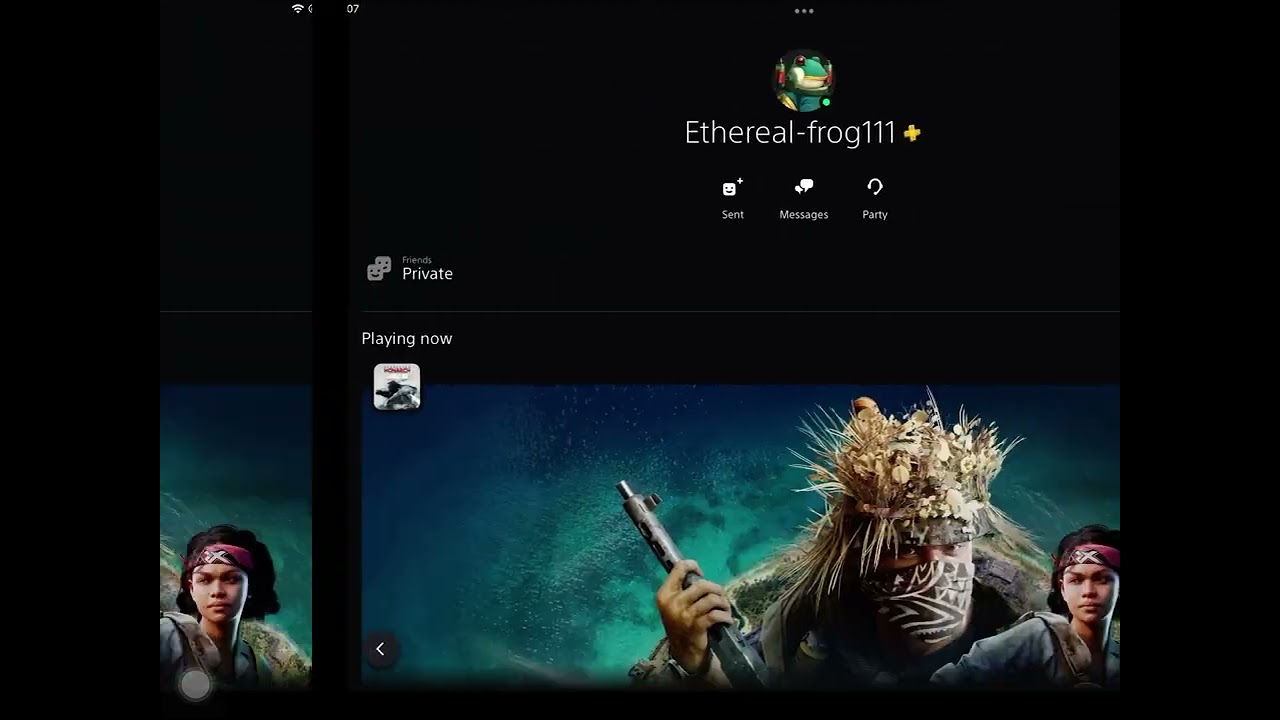The height and width of the screenshot is (720, 1280).
Task: Click the Wi-Fi status icon
Action: [297, 9]
